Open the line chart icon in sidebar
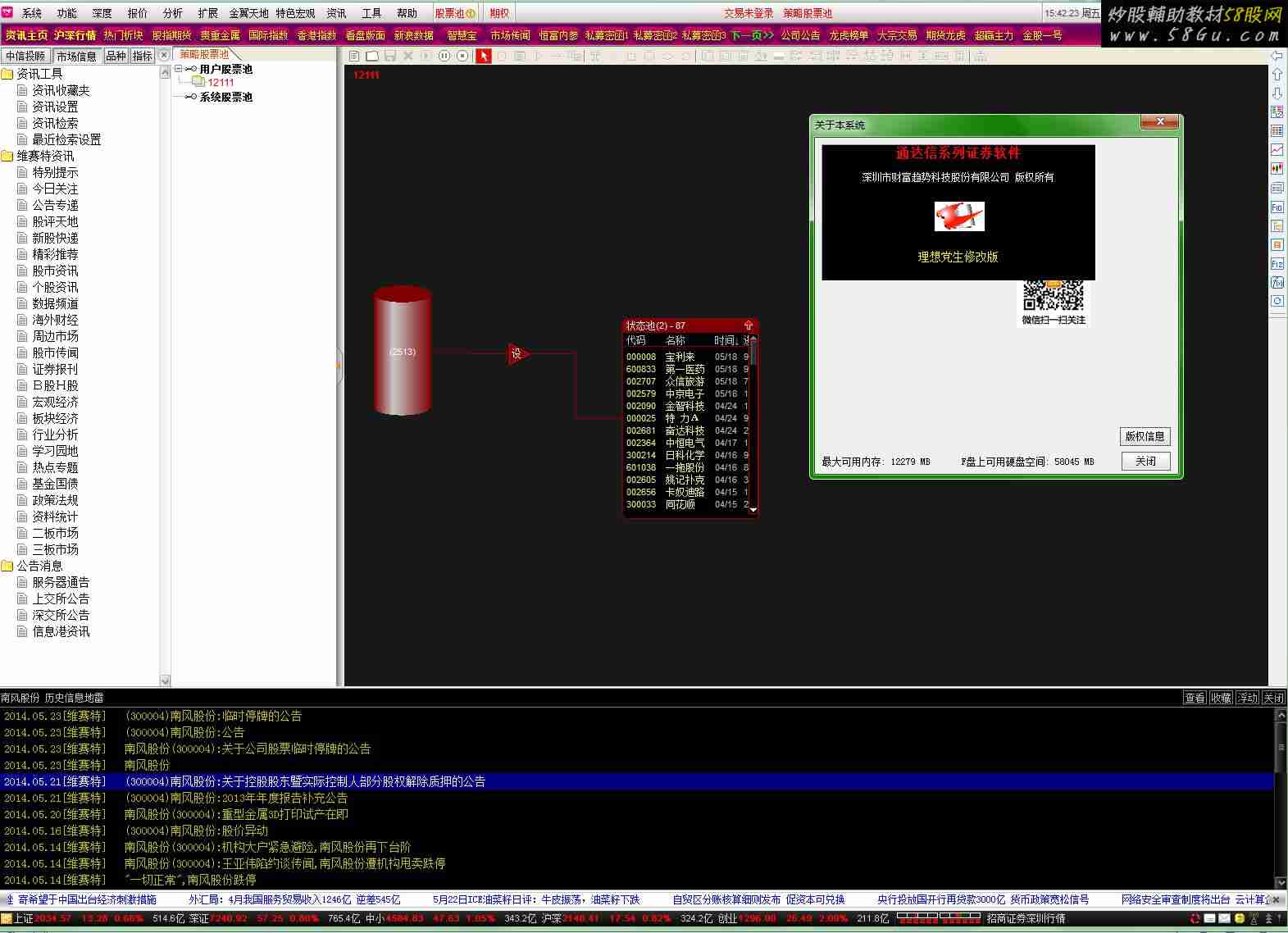This screenshot has width=1288, height=933. tap(1277, 149)
